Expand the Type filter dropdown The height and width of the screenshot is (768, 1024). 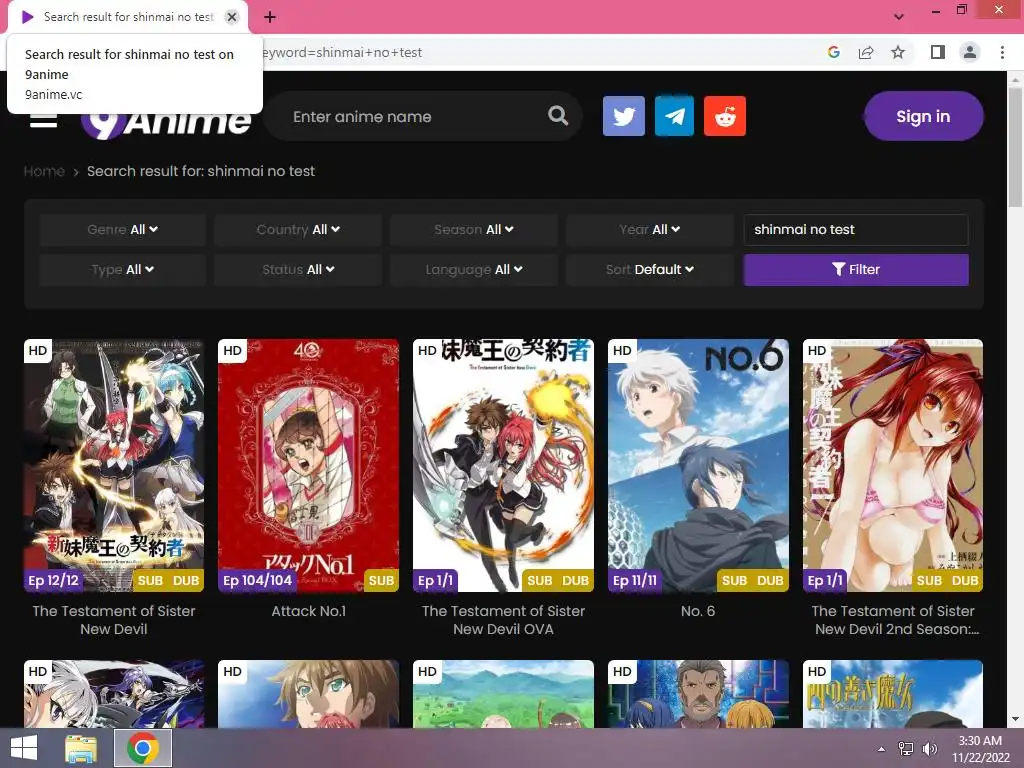(x=122, y=269)
